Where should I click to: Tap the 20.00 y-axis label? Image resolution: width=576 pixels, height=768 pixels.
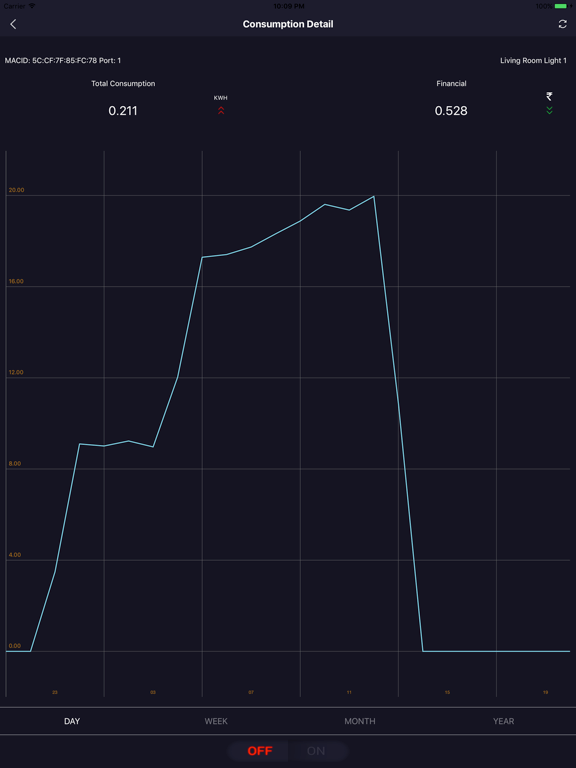16,190
